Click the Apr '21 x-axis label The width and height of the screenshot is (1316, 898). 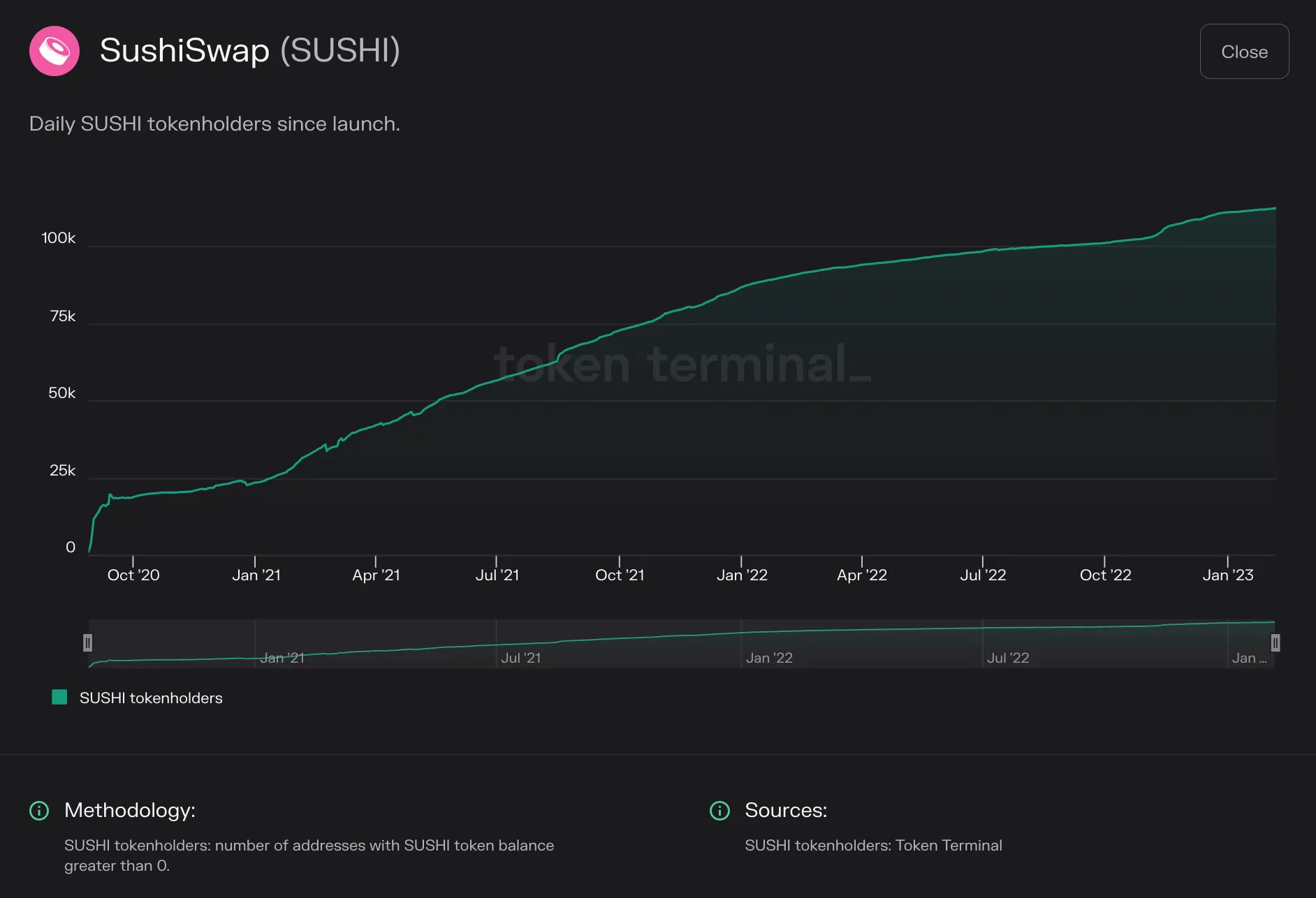point(376,575)
